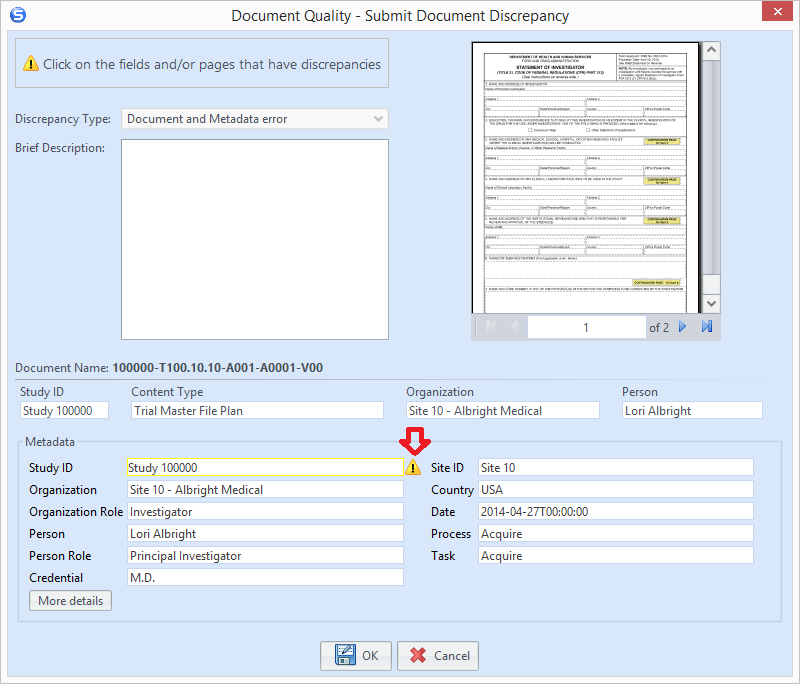This screenshot has width=800, height=684.
Task: Jump to last page of document preview
Action: [x=707, y=326]
